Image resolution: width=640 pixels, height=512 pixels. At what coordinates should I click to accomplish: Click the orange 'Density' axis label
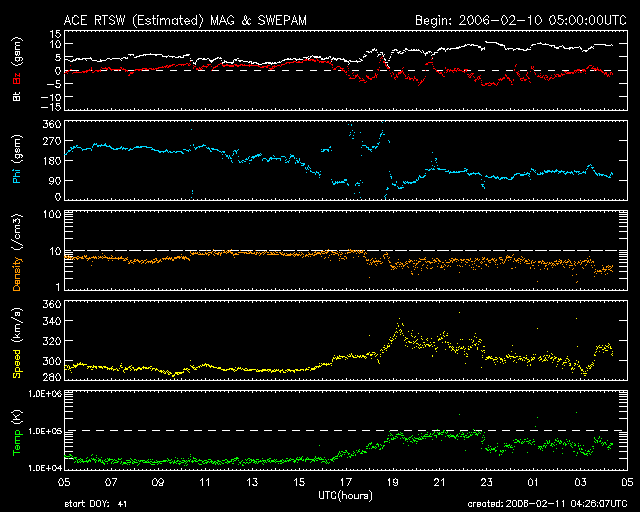click(x=17, y=274)
